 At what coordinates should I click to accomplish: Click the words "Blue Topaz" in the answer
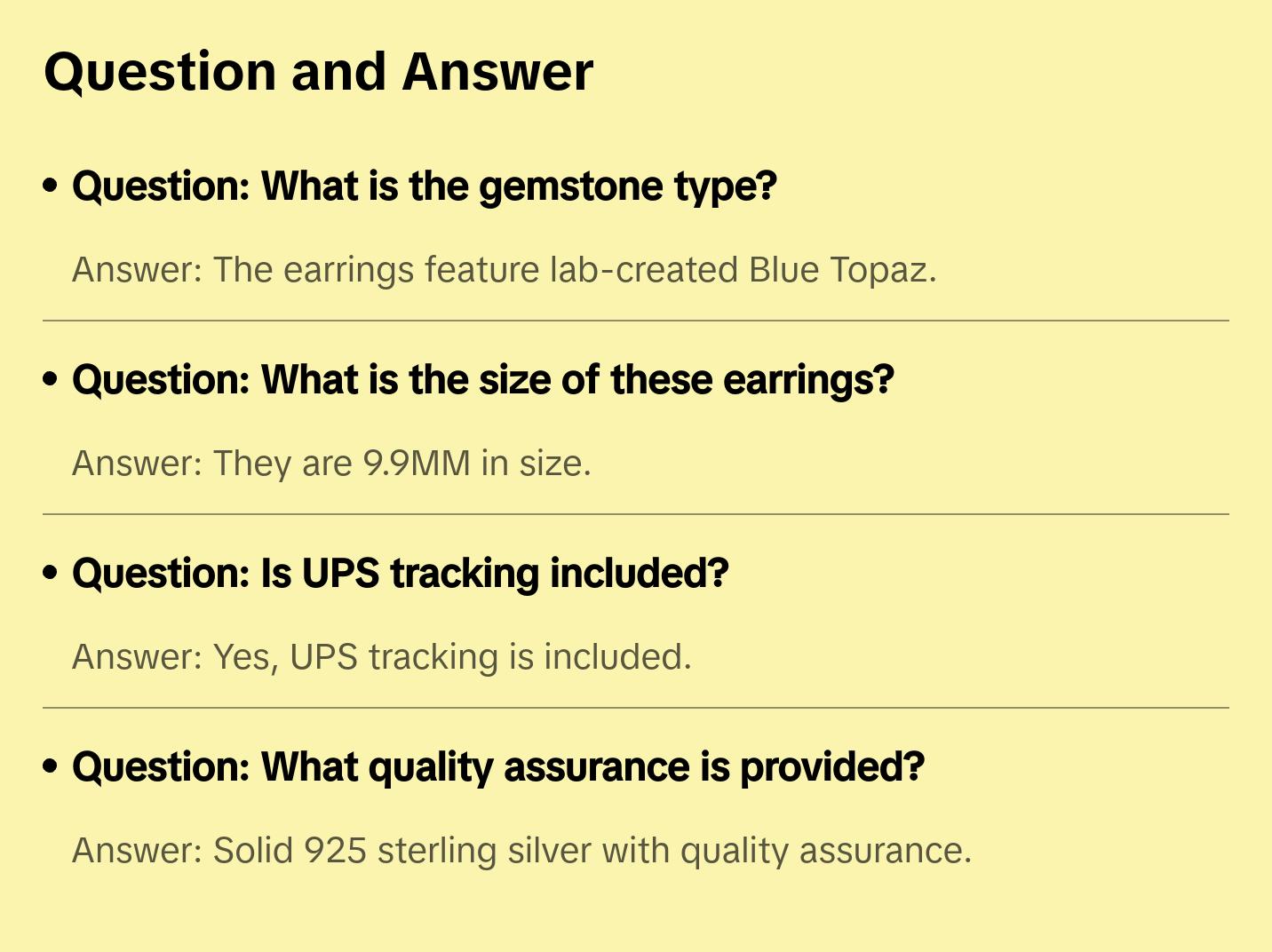click(x=839, y=270)
